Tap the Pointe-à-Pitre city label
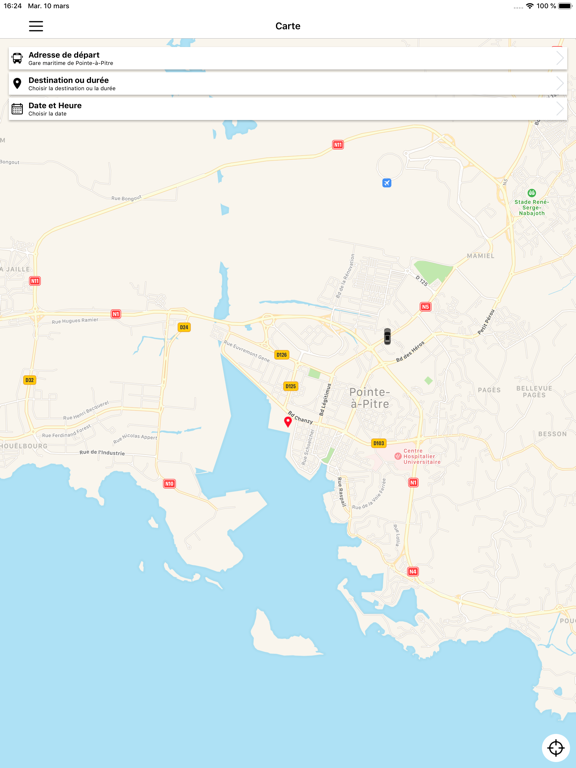Viewport: 576px width, 768px height. 370,398
